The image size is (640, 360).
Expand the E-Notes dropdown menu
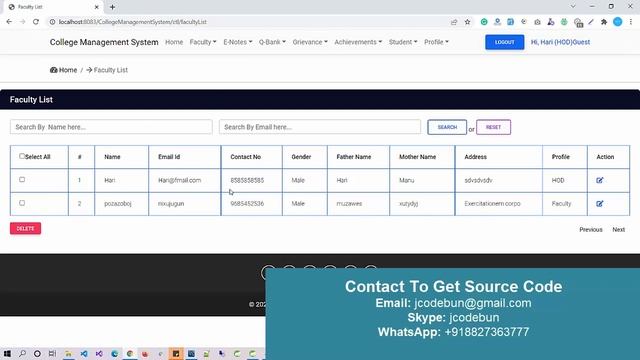(238, 42)
